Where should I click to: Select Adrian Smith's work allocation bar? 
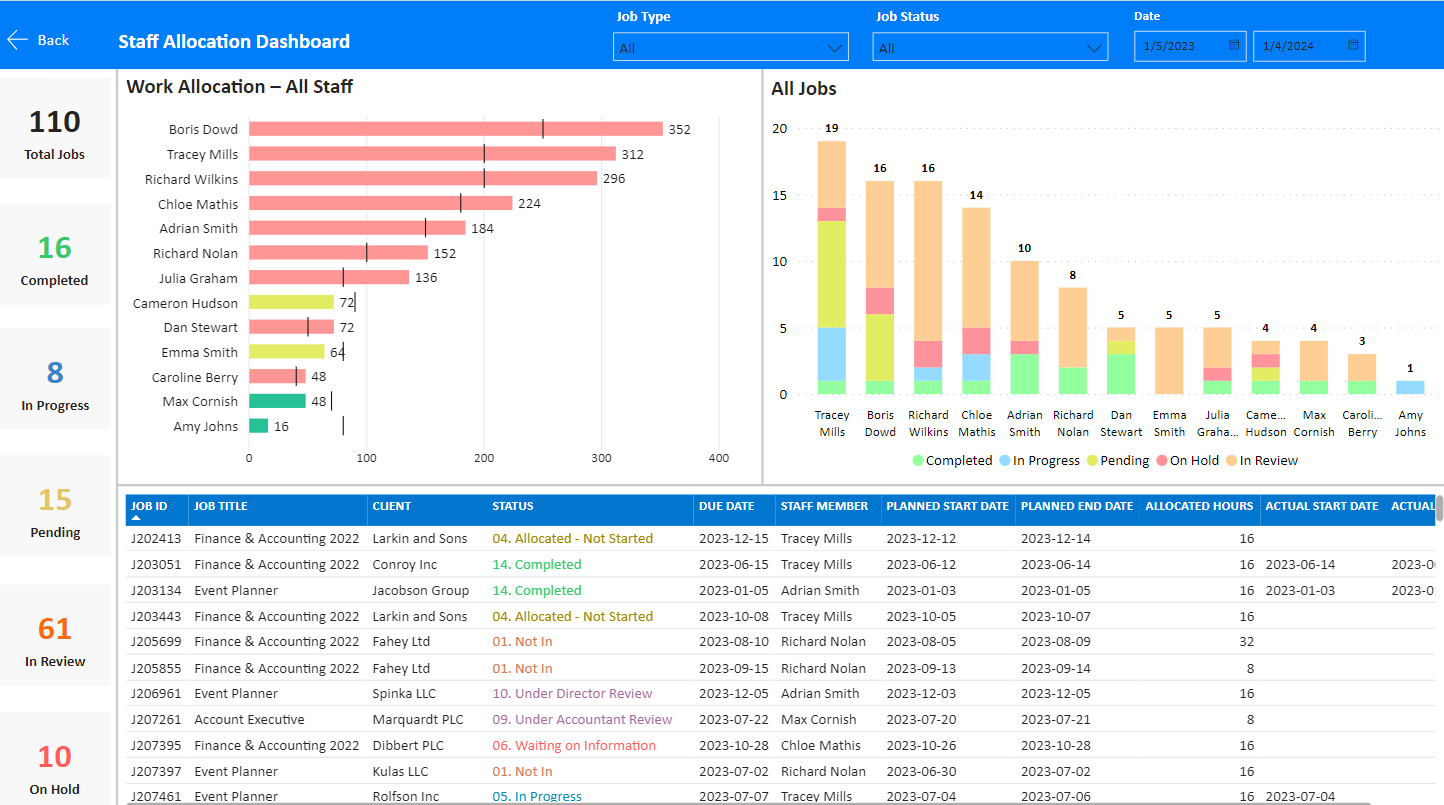point(357,228)
